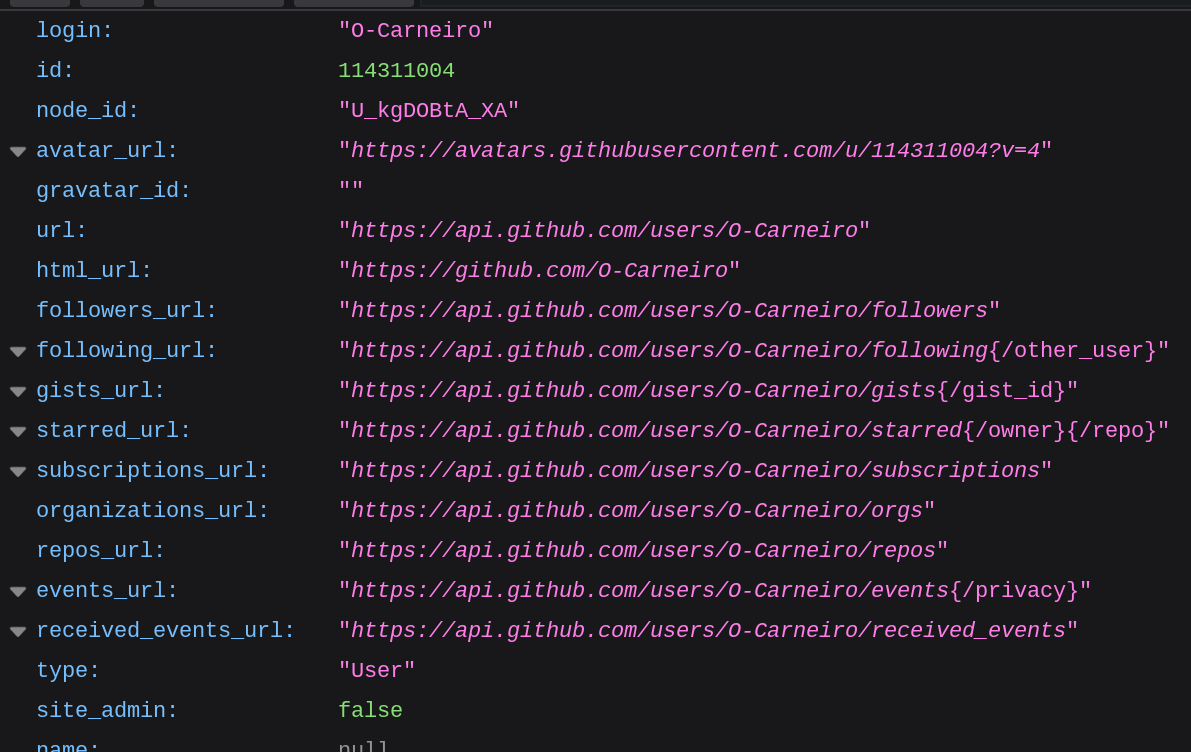Select the empty gravatar_id string value
Viewport: 1191px width, 752px height.
(x=351, y=188)
